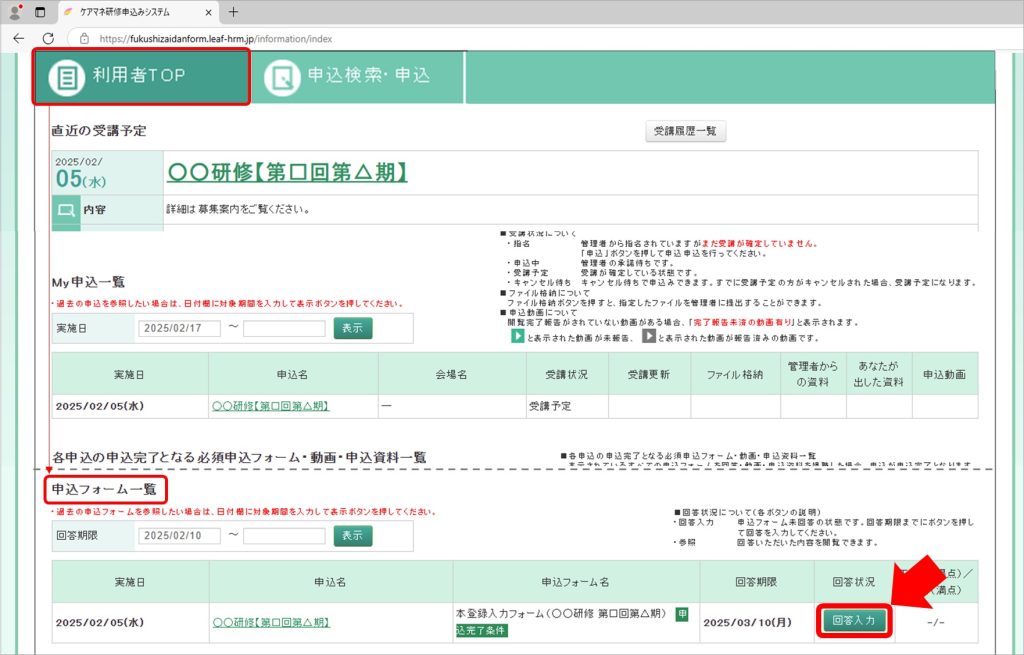The width and height of the screenshot is (1024, 655).
Task: Open the tab actions menu icon
Action: pos(40,12)
